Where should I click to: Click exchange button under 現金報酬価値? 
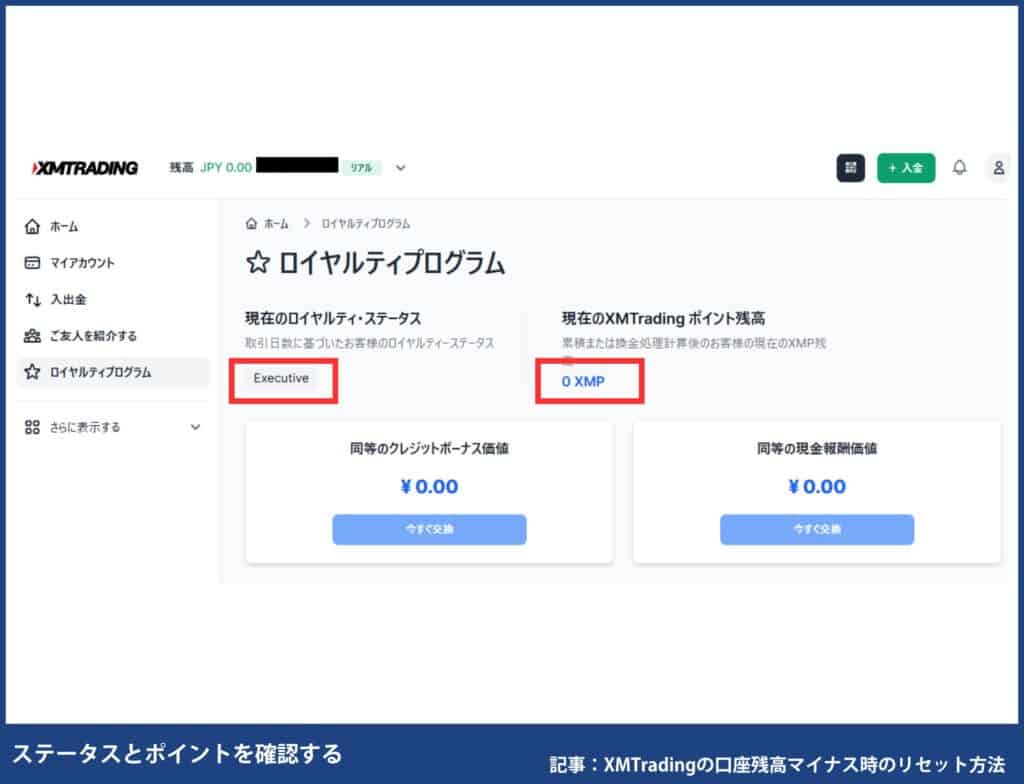tap(817, 529)
